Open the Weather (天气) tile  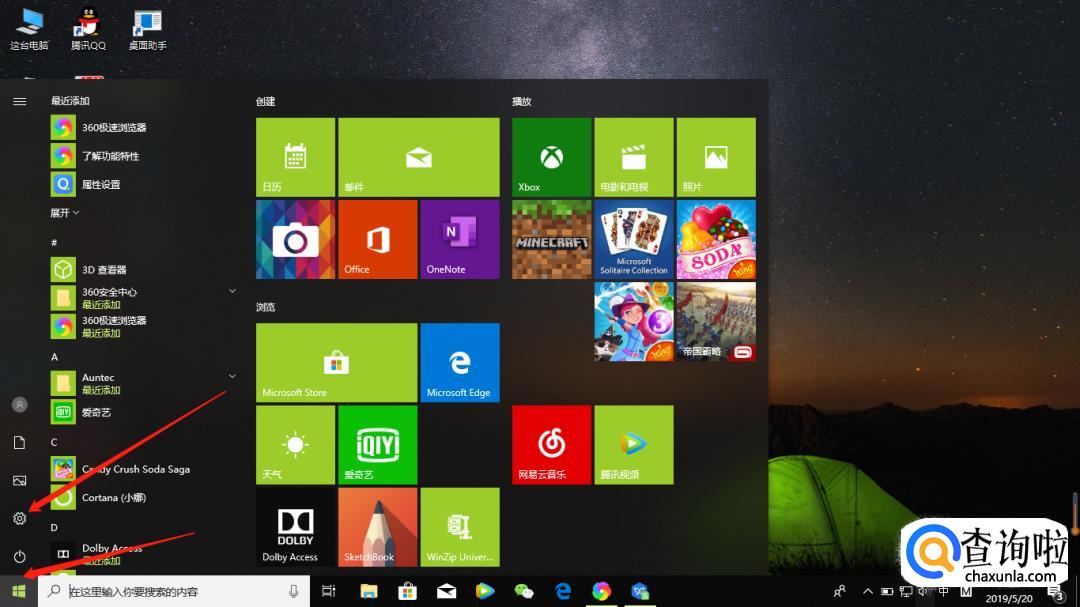pos(295,445)
